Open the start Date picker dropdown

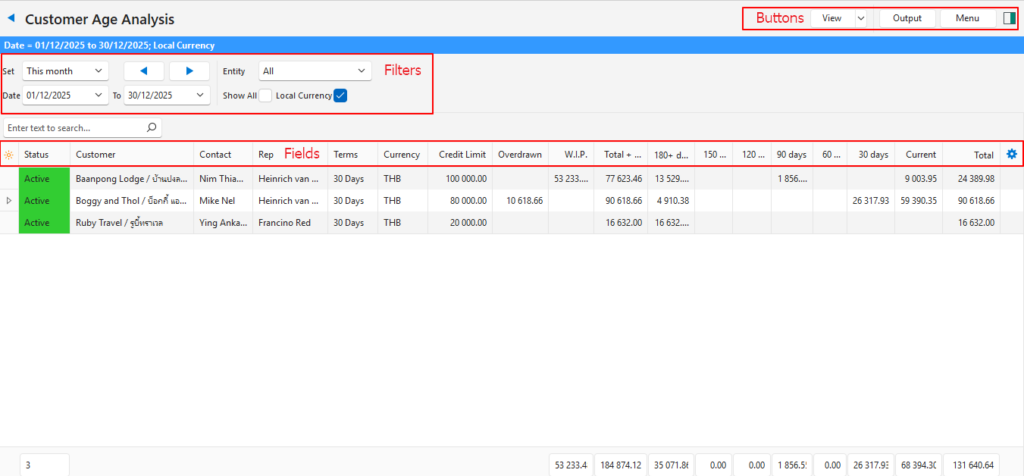pyautogui.click(x=98, y=95)
